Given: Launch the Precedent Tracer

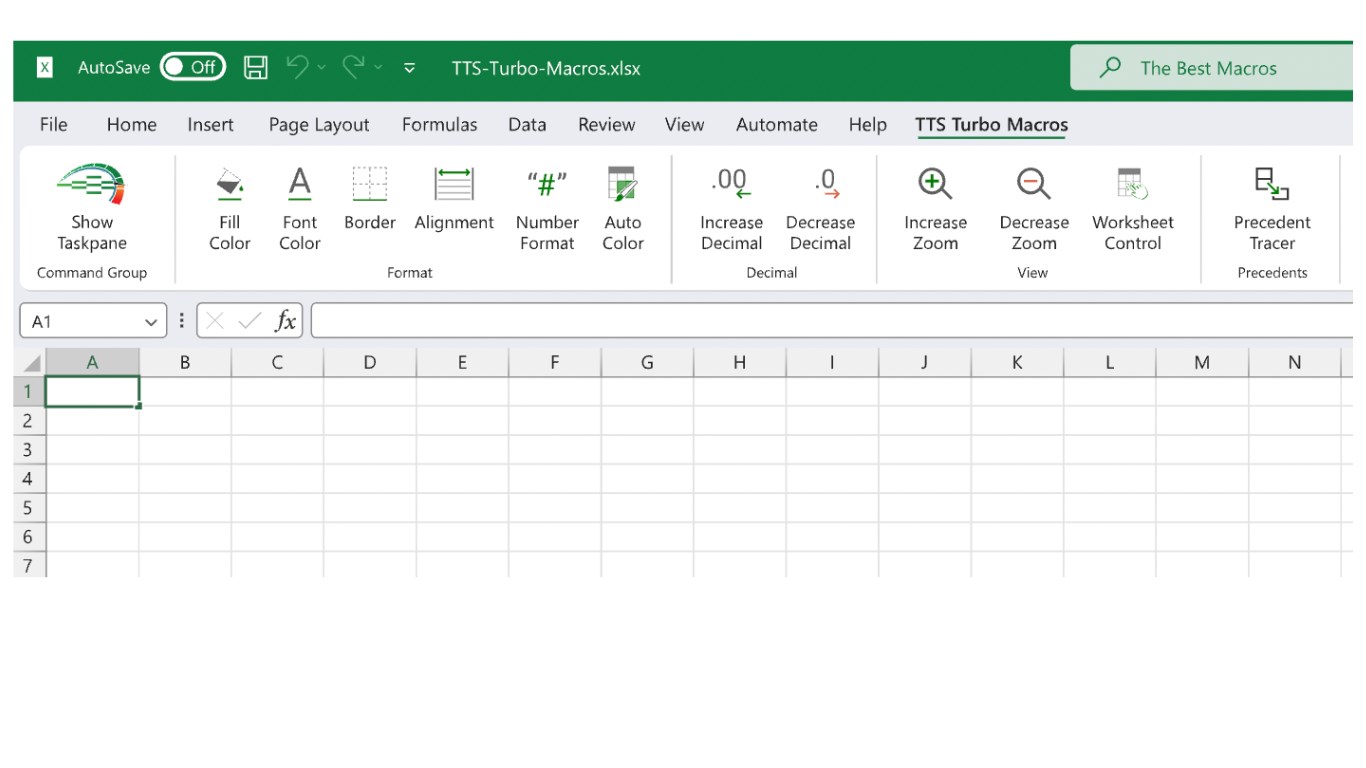Looking at the screenshot, I should coord(1272,209).
